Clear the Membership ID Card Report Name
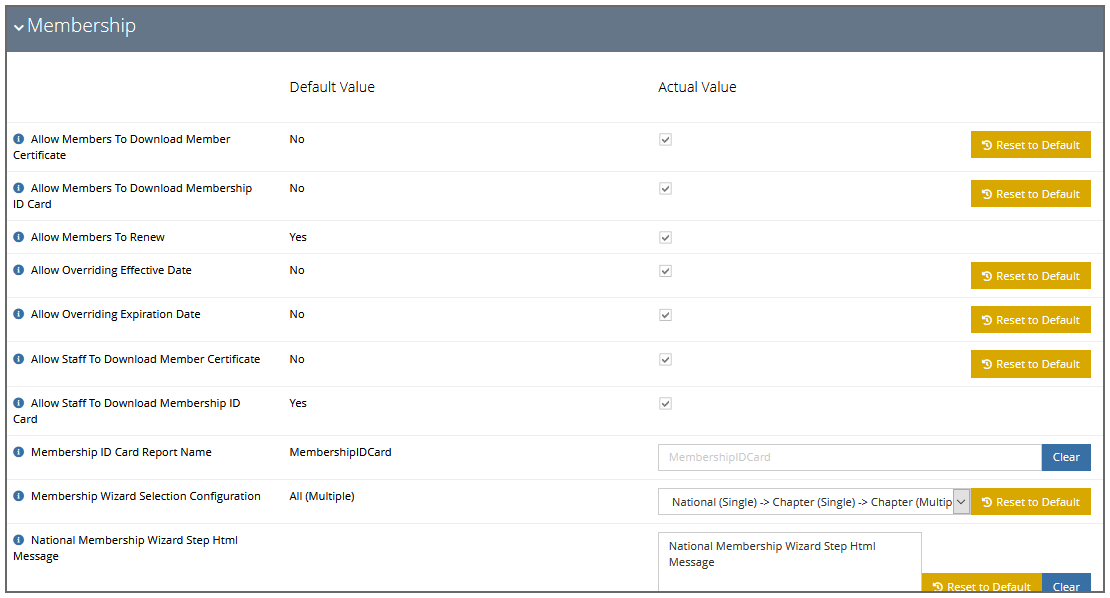This screenshot has width=1110, height=598. point(1066,457)
